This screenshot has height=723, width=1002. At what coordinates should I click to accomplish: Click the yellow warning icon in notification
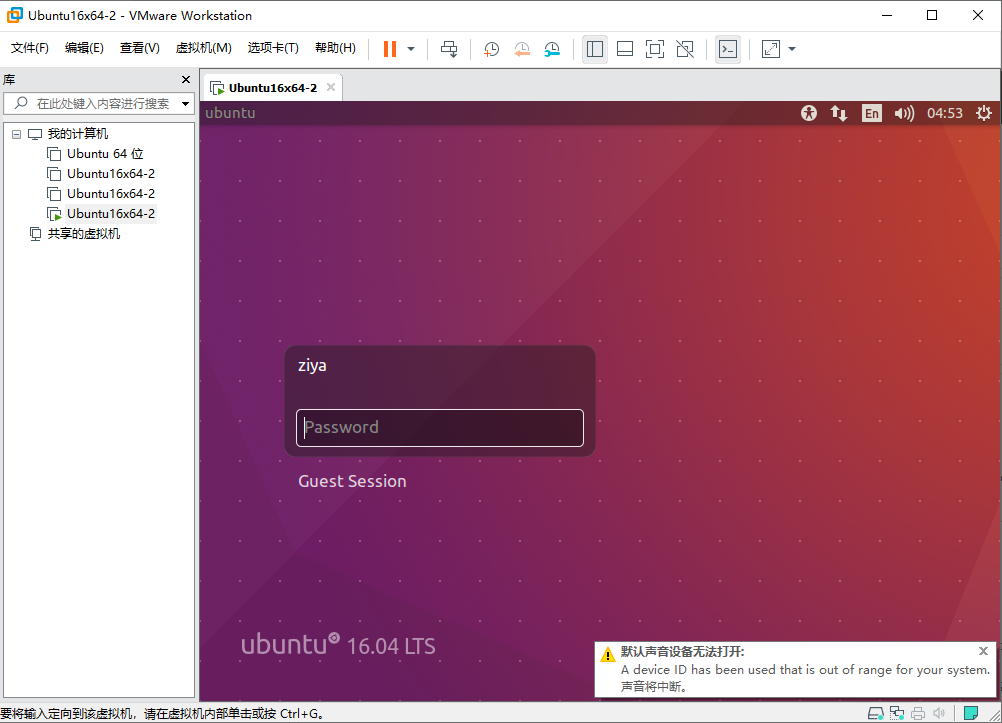click(608, 654)
